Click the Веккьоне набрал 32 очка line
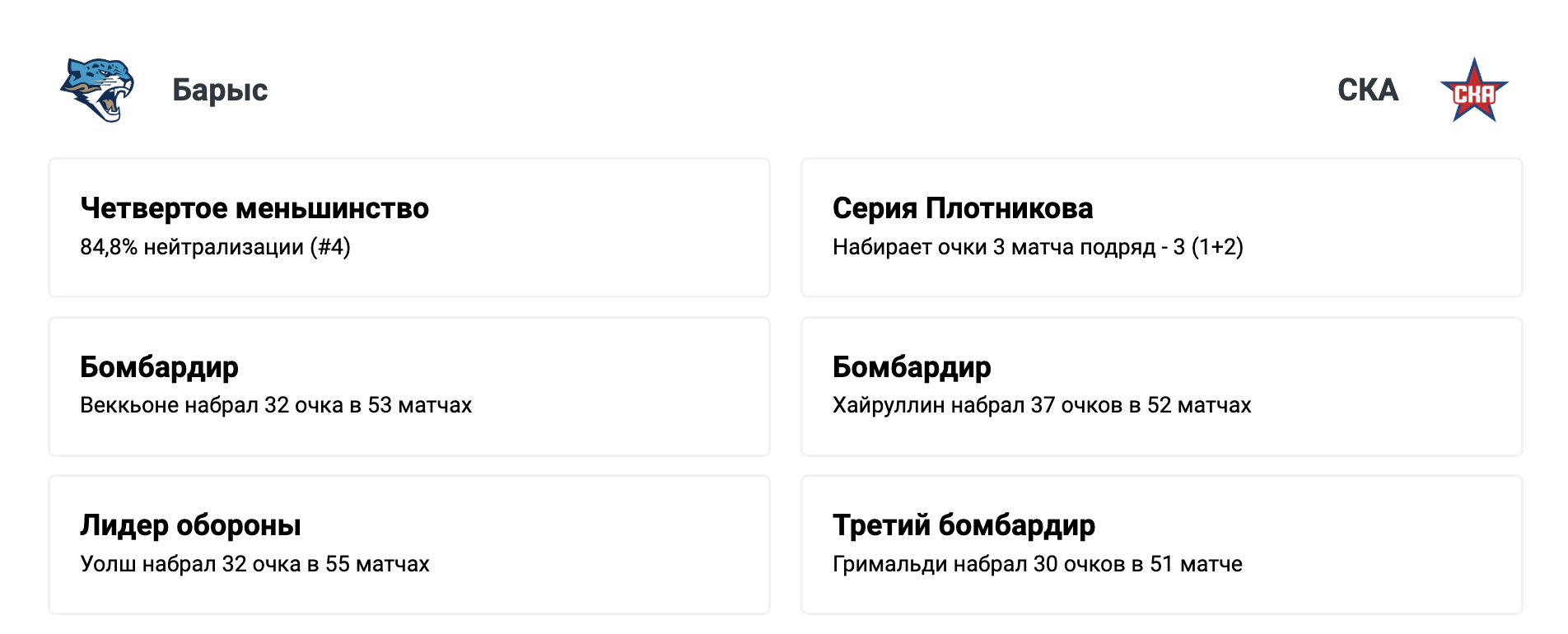This screenshot has height=634, width=1568. point(276,405)
